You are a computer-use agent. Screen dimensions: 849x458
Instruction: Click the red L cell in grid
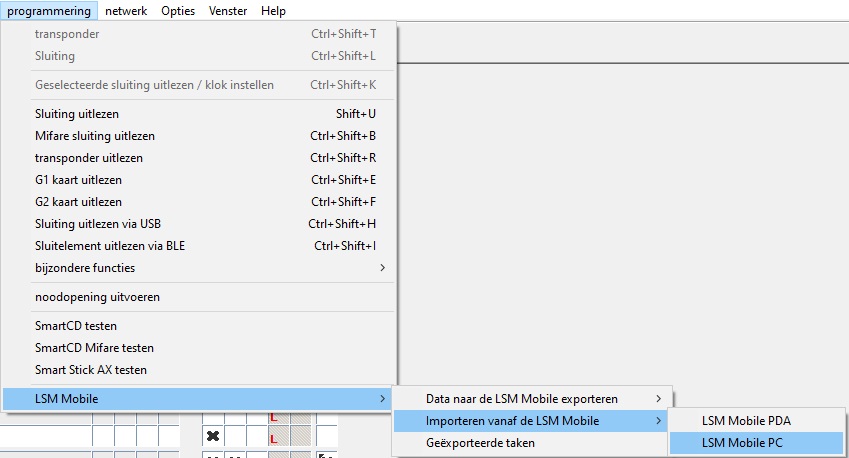click(273, 438)
